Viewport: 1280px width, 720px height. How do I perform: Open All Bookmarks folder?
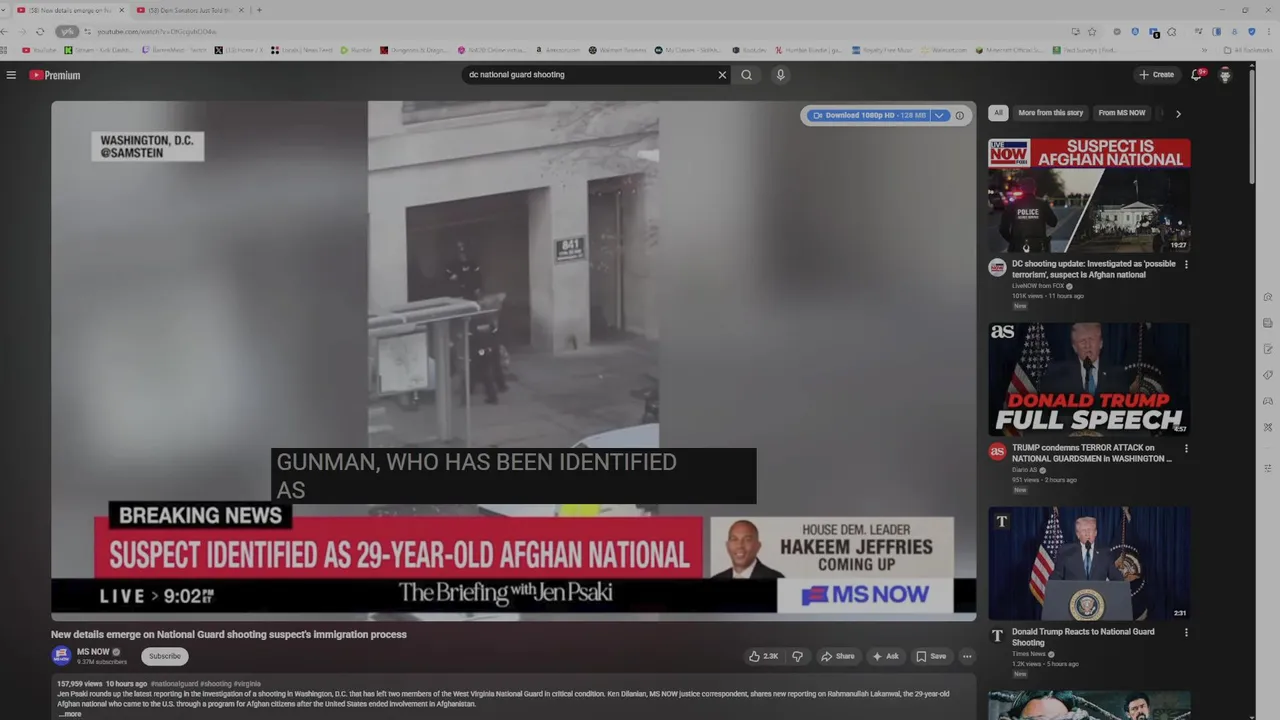[1248, 50]
